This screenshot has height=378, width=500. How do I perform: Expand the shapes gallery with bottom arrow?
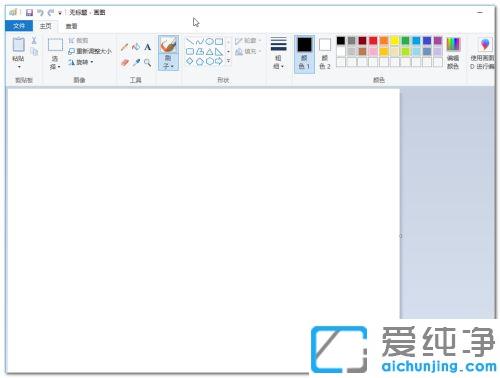pyautogui.click(x=228, y=61)
